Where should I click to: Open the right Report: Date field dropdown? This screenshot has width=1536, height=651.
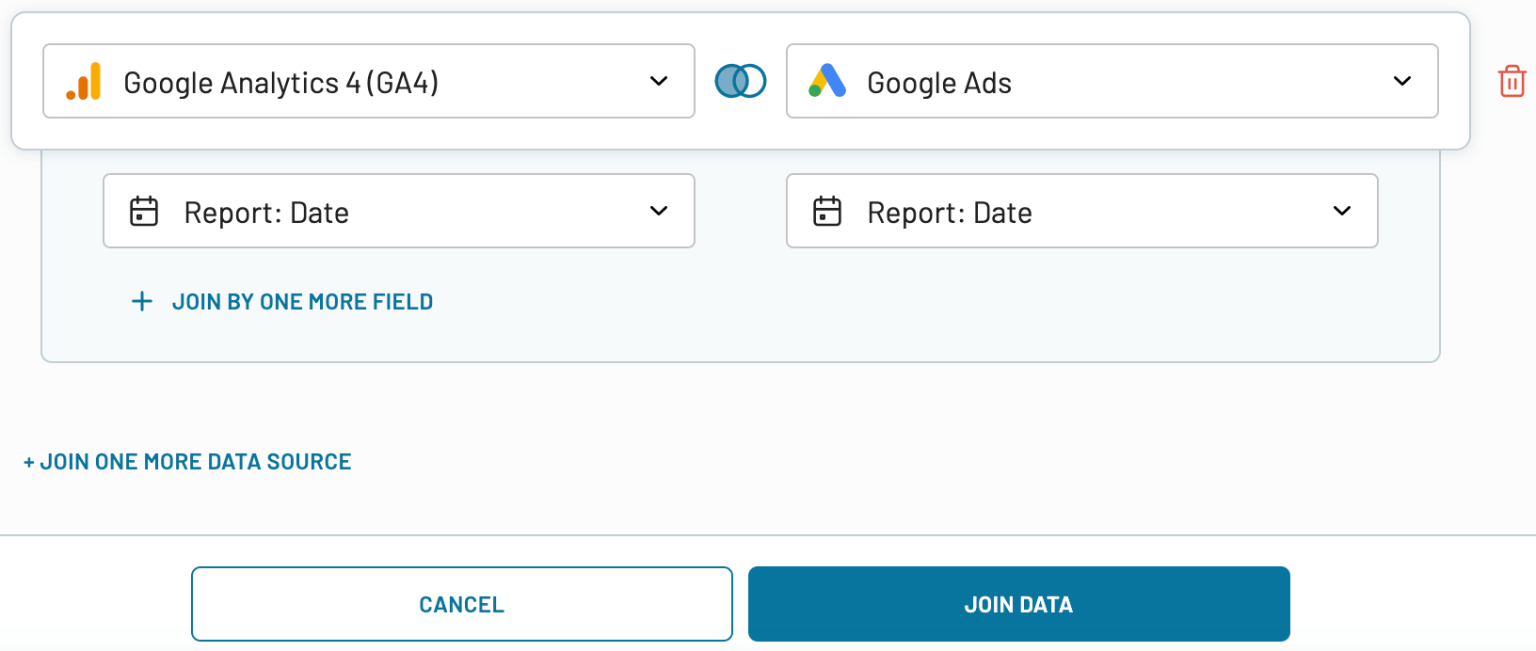[1082, 211]
